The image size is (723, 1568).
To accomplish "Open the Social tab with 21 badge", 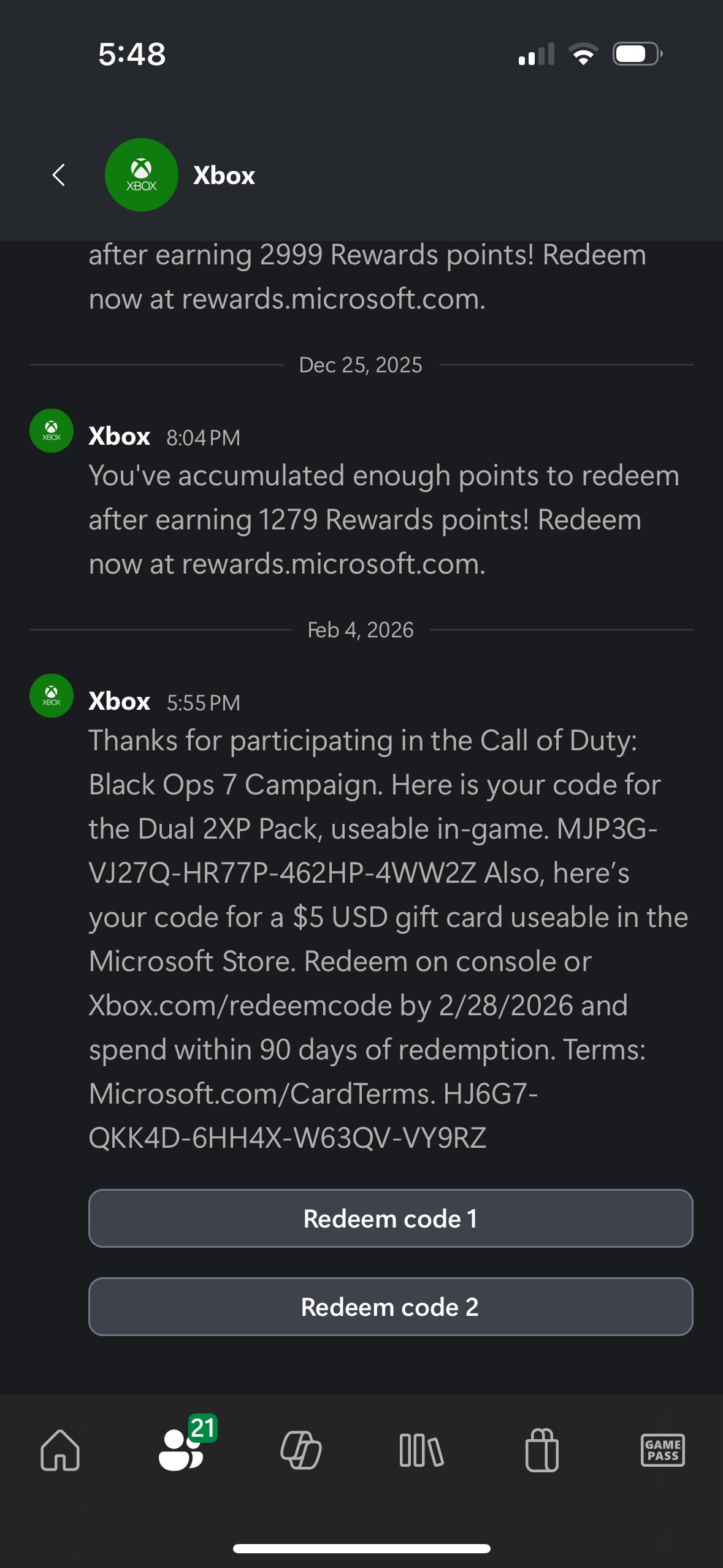I will click(x=182, y=1450).
